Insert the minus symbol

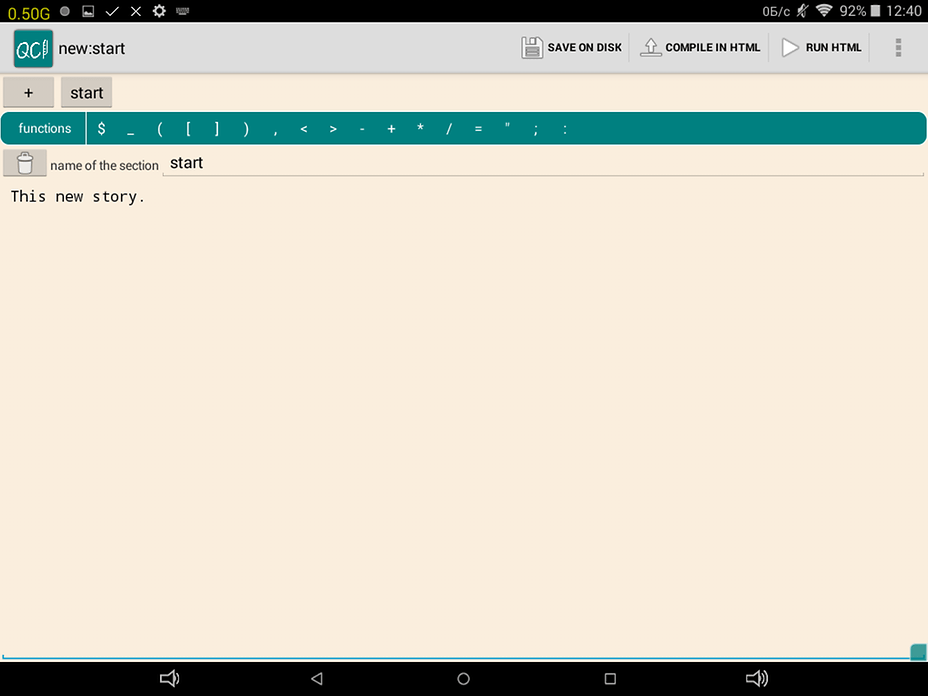[362, 128]
